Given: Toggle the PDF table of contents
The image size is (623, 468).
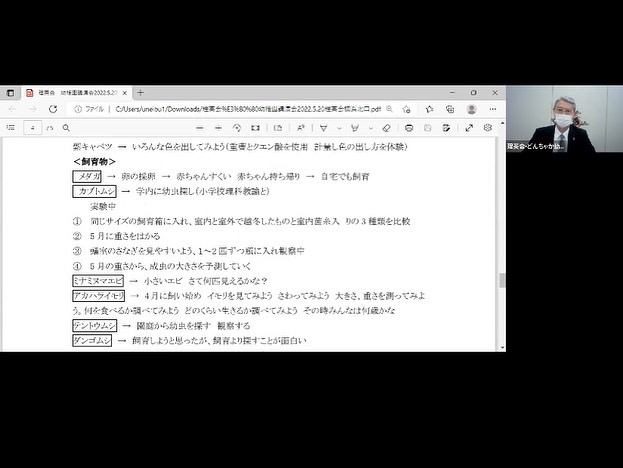Looking at the screenshot, I should [x=11, y=128].
